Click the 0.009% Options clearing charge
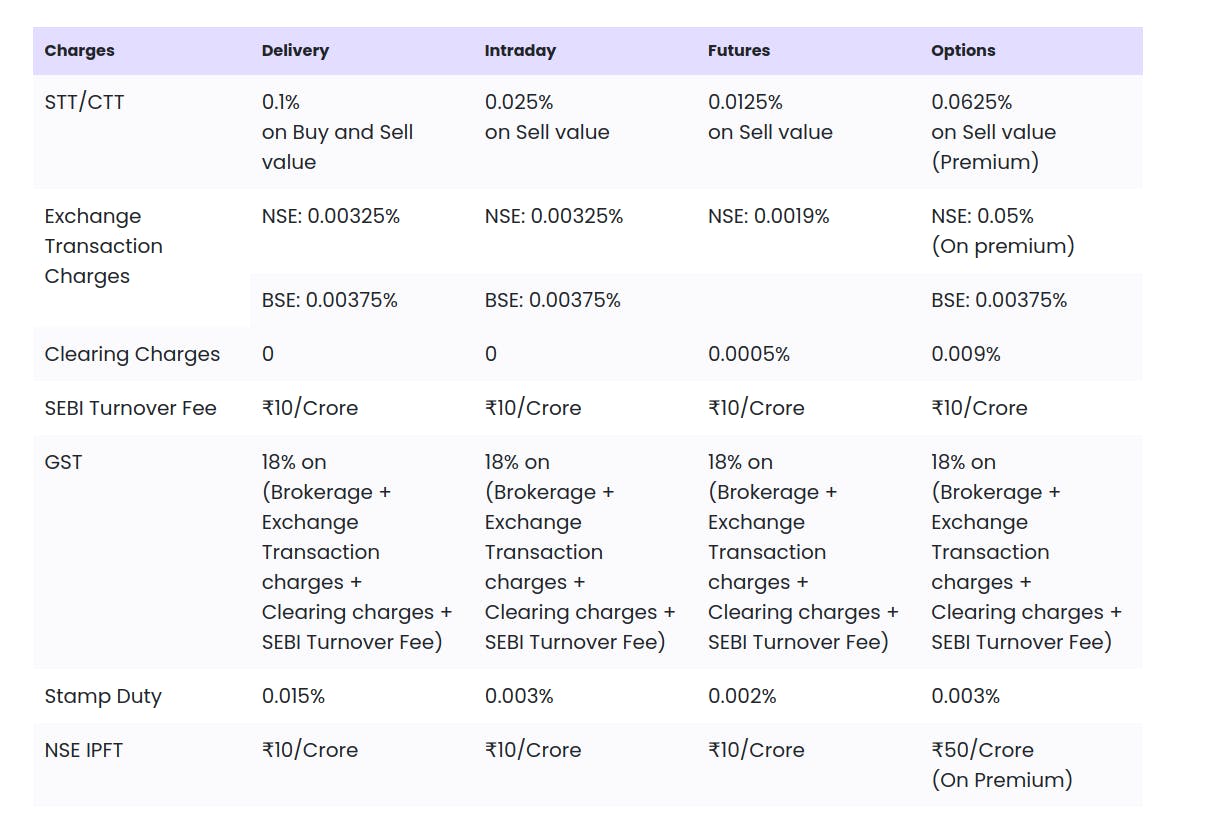 [x=965, y=354]
